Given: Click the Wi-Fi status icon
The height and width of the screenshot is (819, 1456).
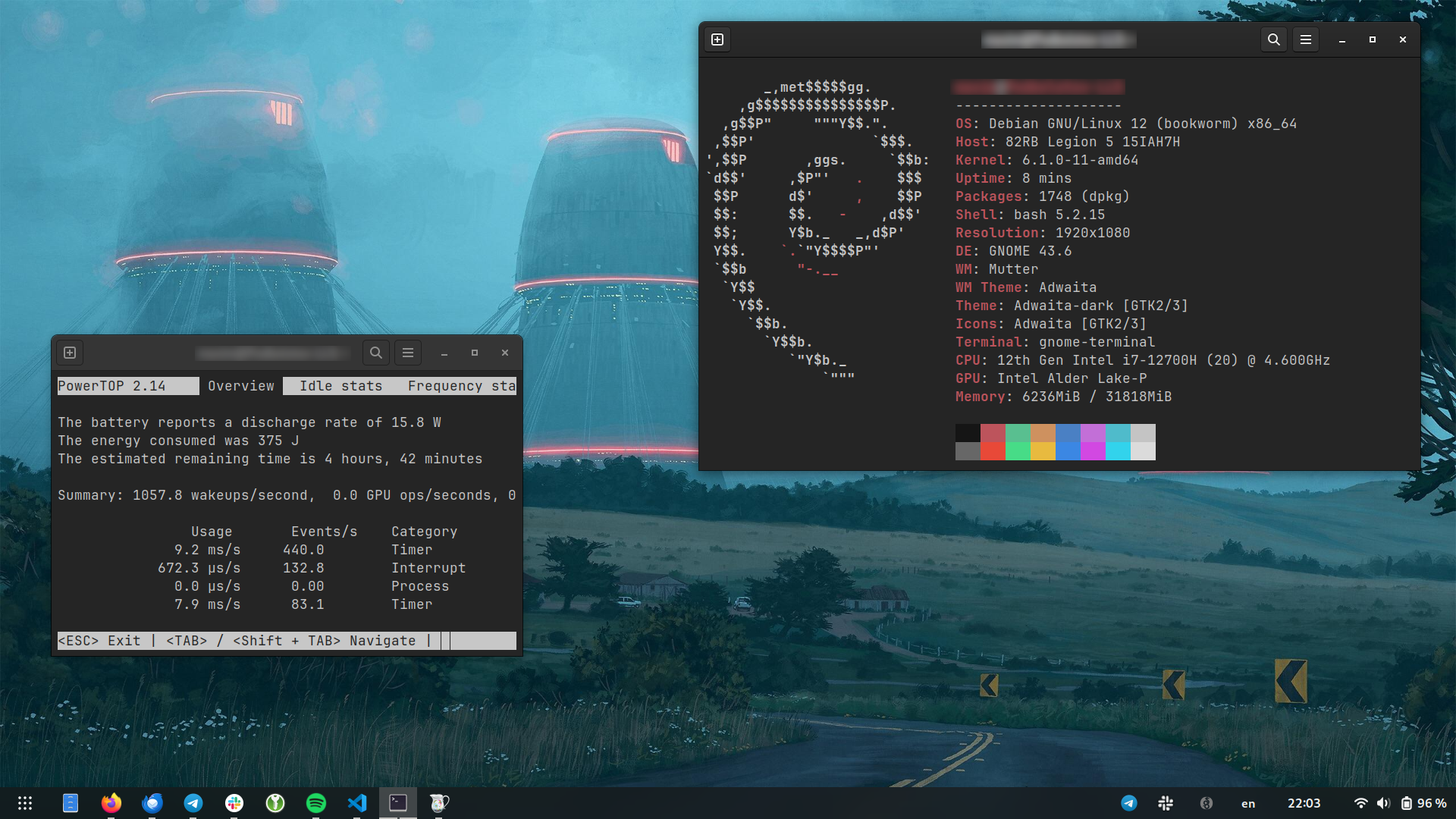Looking at the screenshot, I should click(1361, 803).
